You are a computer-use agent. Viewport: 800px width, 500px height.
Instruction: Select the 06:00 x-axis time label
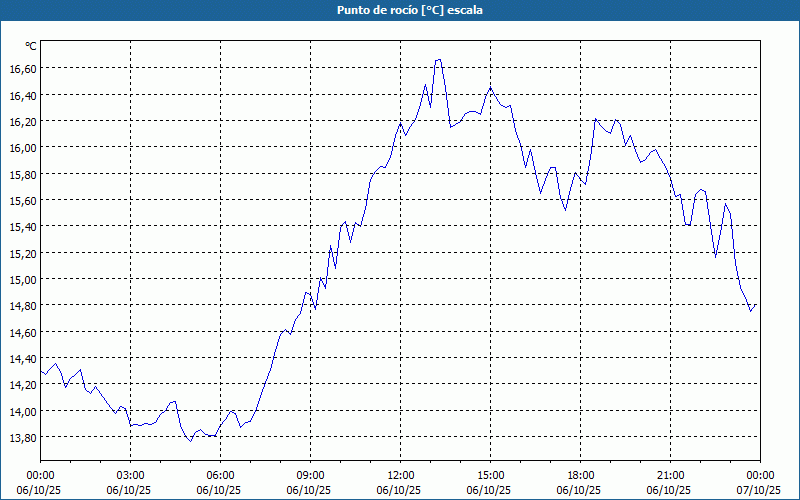click(x=220, y=475)
